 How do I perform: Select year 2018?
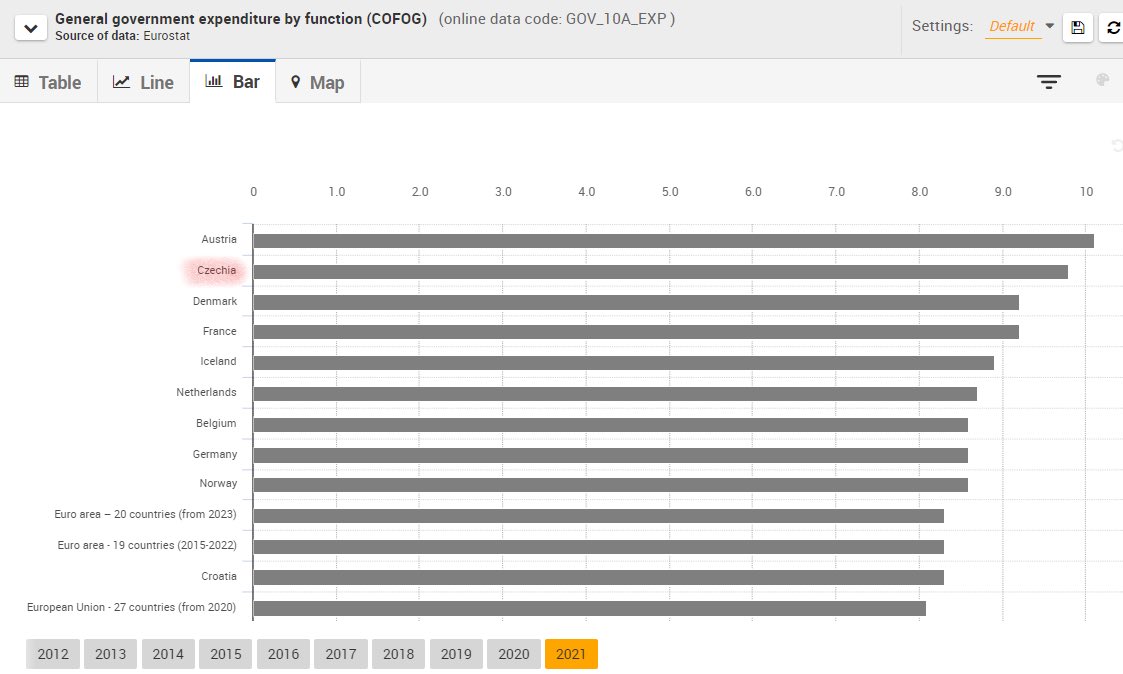[x=398, y=654]
